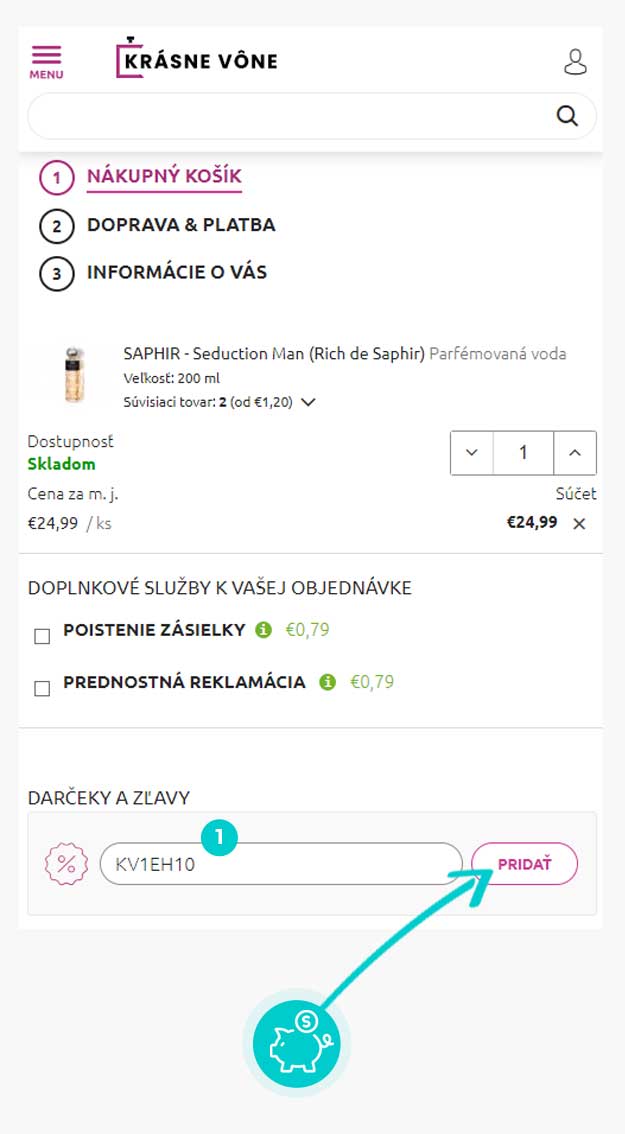Select the Nákupný košík step
The image size is (625, 1134).
164,178
